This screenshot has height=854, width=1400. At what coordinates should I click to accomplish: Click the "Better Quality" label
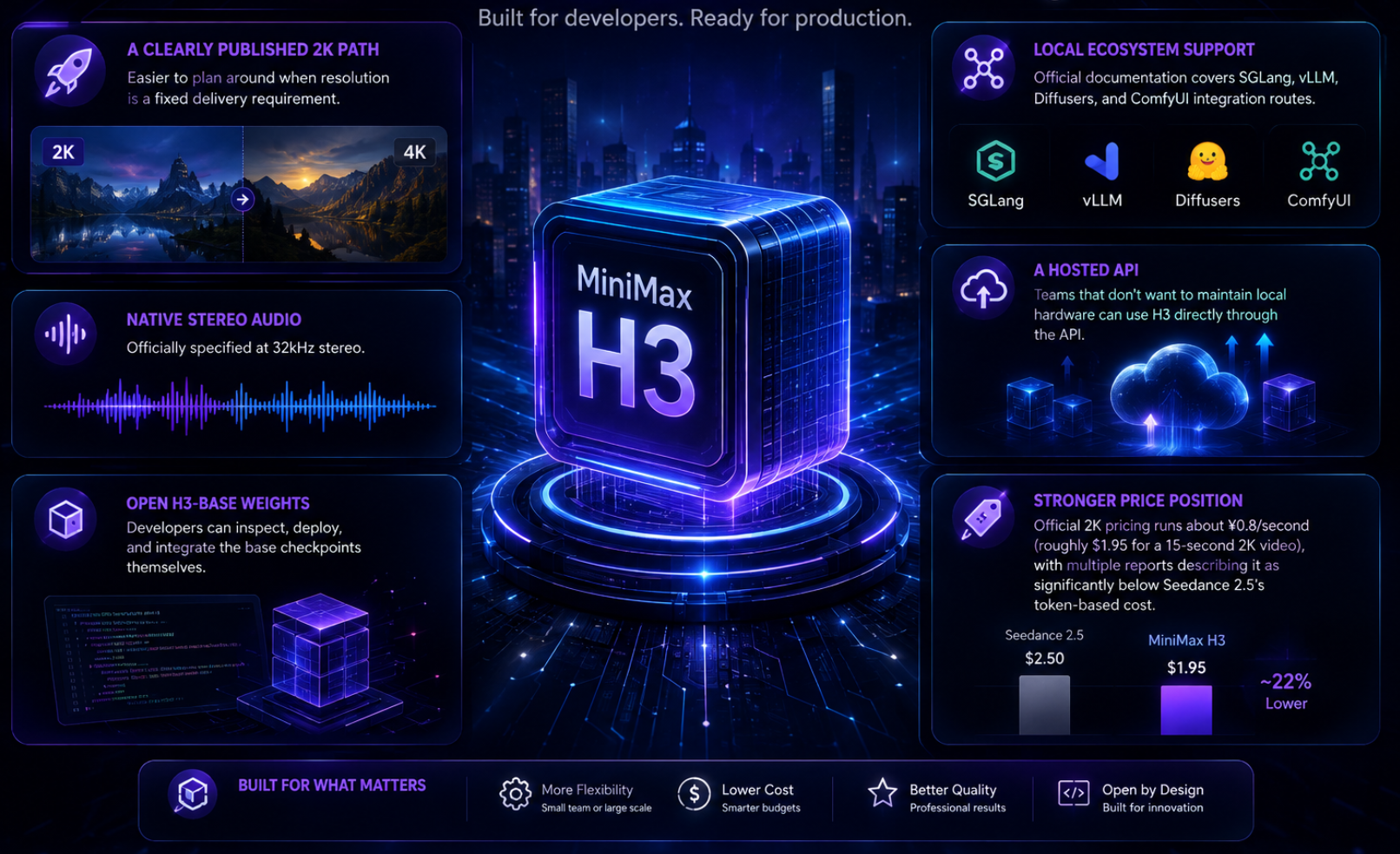click(x=953, y=790)
